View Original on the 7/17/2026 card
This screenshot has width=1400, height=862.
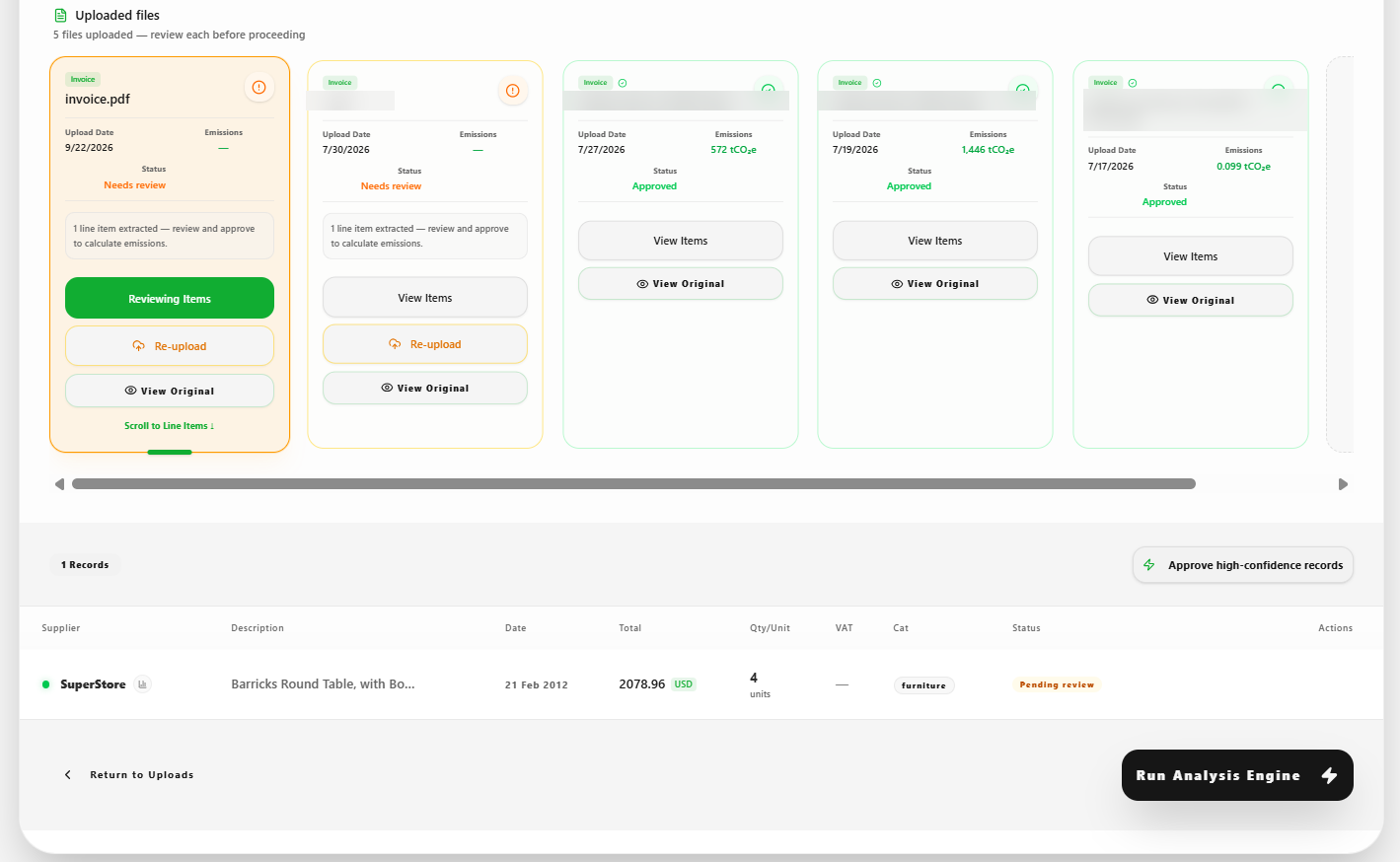[1191, 300]
